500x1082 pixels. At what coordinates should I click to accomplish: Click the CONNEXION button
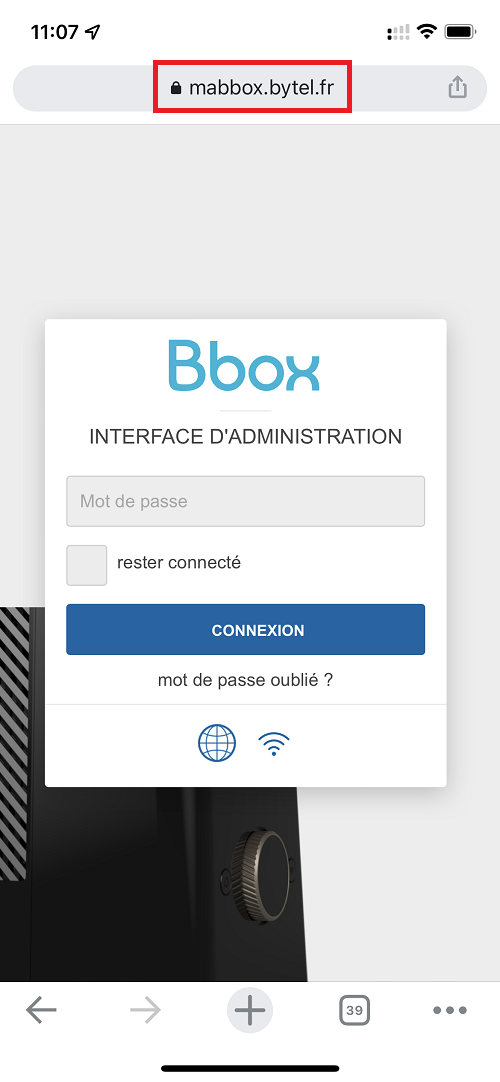coord(246,629)
